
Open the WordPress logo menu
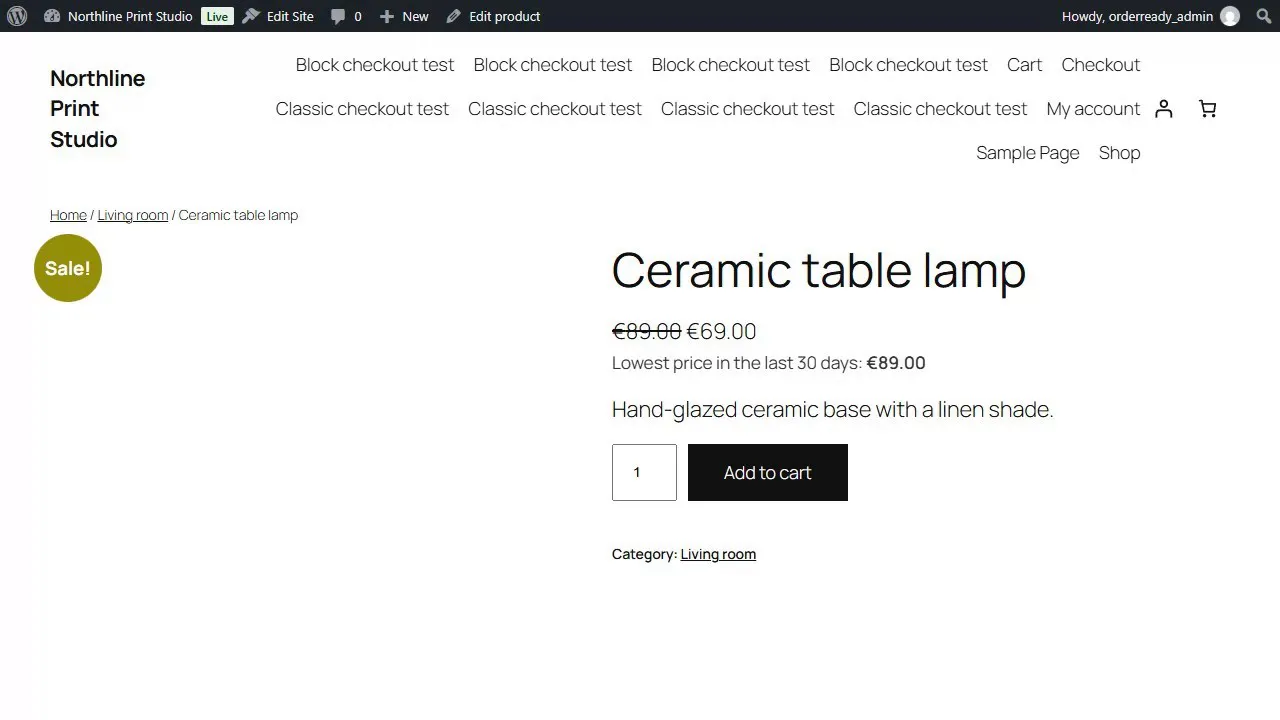16,16
